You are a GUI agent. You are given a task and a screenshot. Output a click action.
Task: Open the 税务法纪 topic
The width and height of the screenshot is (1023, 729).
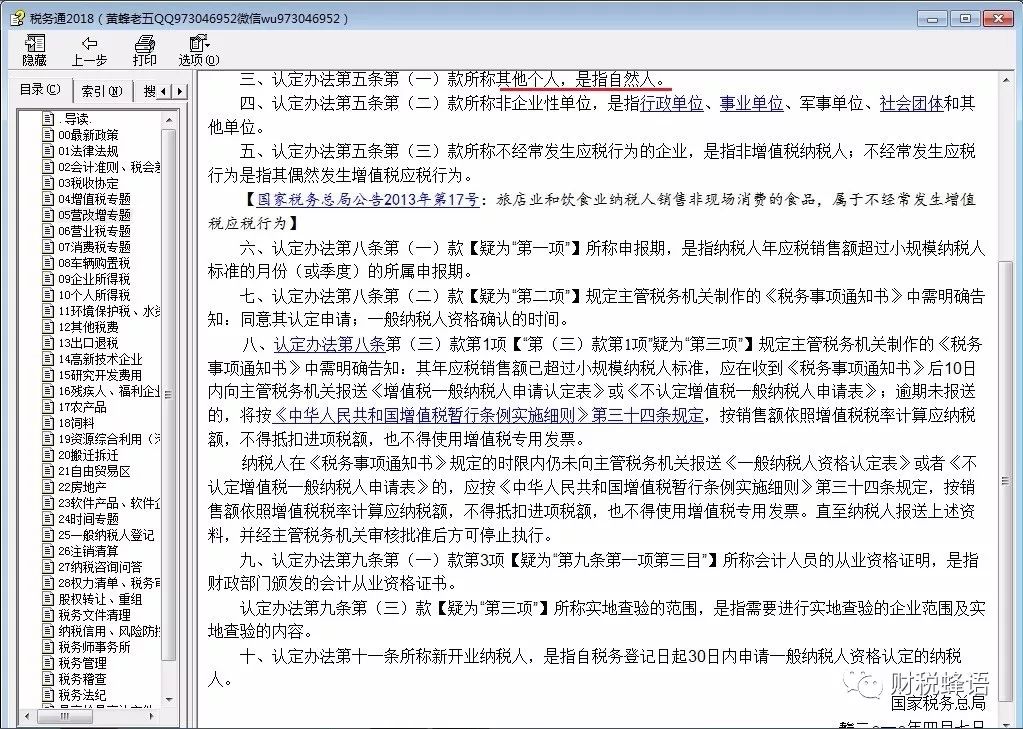pos(82,694)
